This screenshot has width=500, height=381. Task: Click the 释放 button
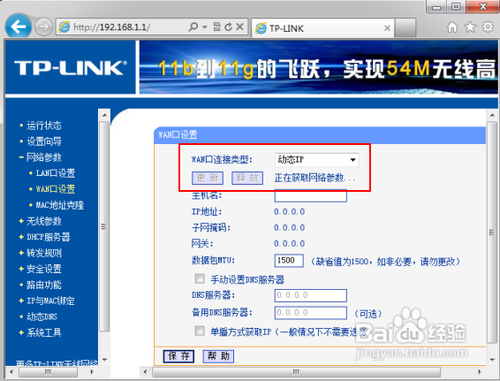[x=247, y=178]
